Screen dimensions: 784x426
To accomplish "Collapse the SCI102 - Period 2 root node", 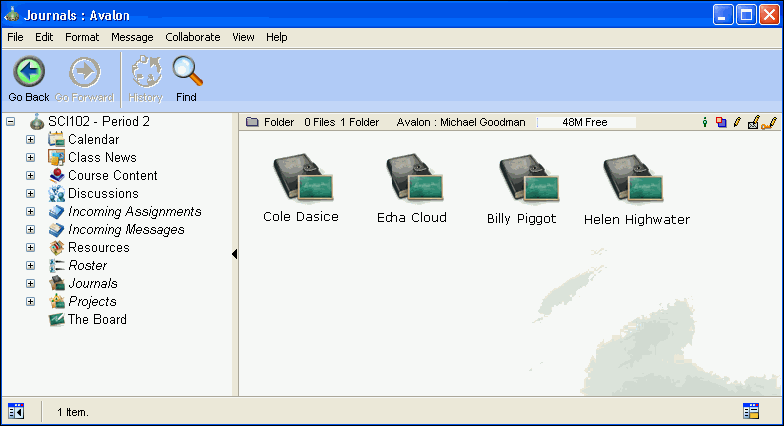I will (x=10, y=122).
